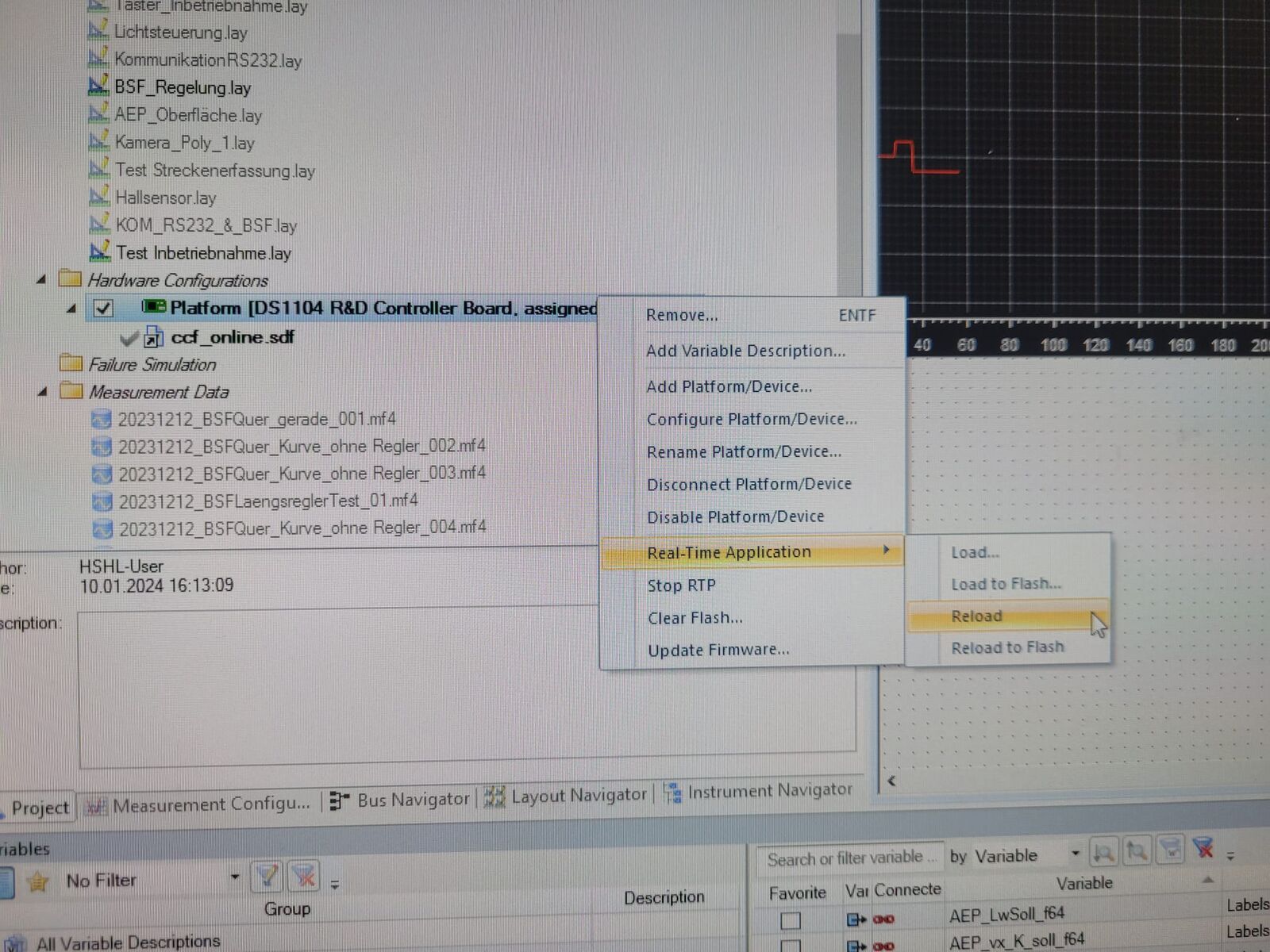
Task: Select Stop RTP from the context menu
Action: tap(681, 585)
